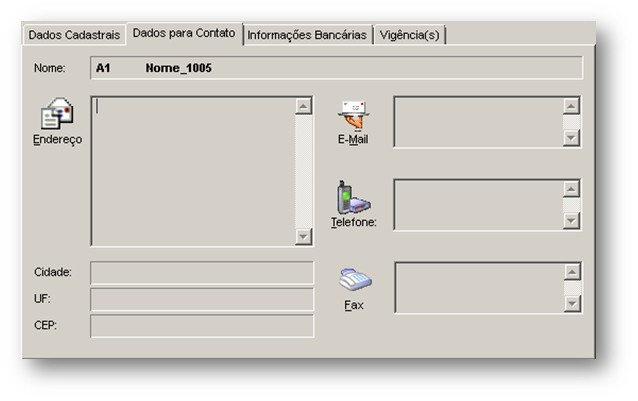The height and width of the screenshot is (401, 638).
Task: Click the E-Mail text box
Action: click(478, 122)
